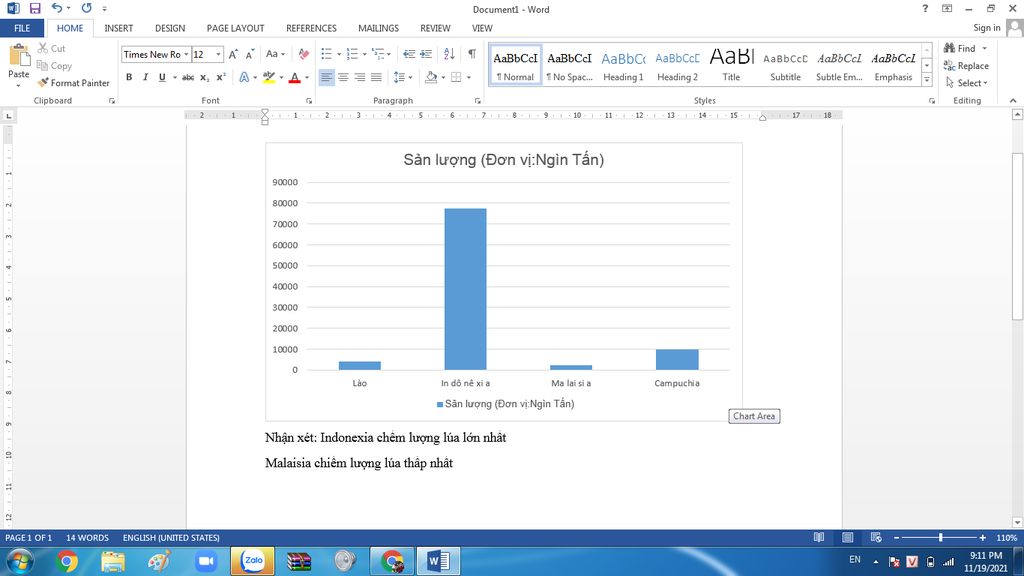Open Text Effects and Typography
The image size is (1024, 576).
tap(244, 77)
